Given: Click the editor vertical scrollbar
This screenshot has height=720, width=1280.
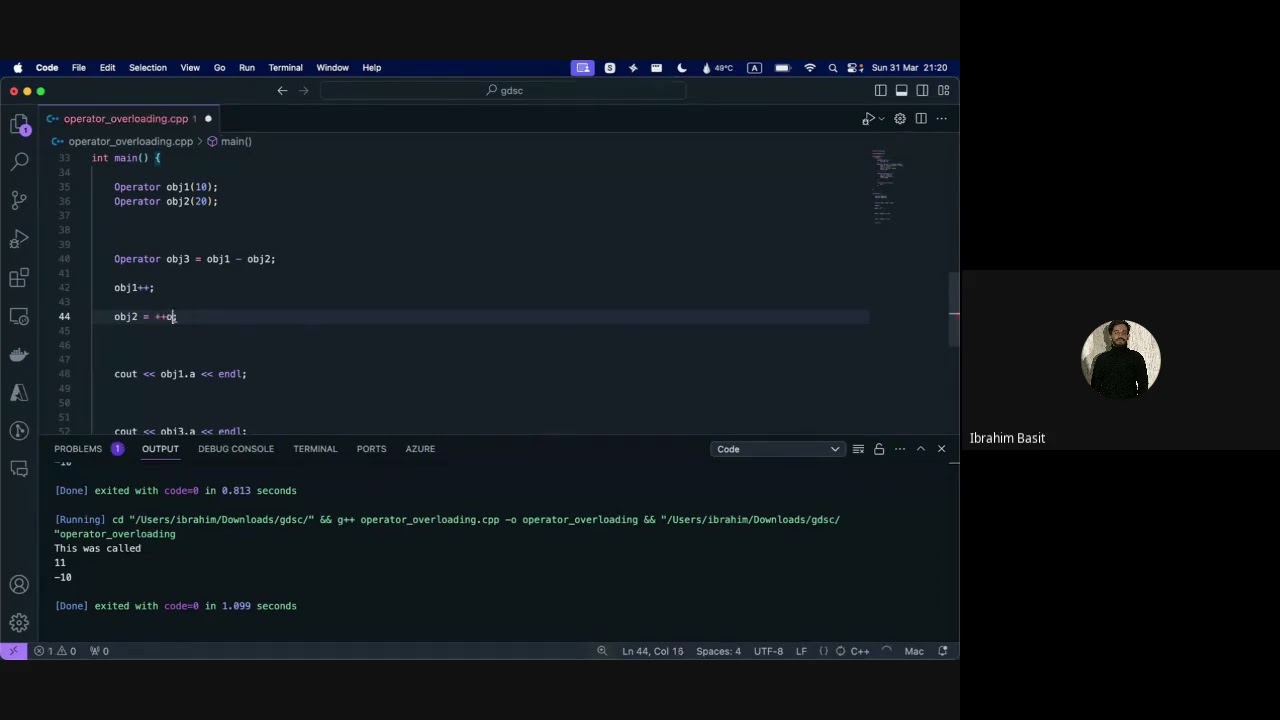Looking at the screenshot, I should pyautogui.click(x=954, y=310).
